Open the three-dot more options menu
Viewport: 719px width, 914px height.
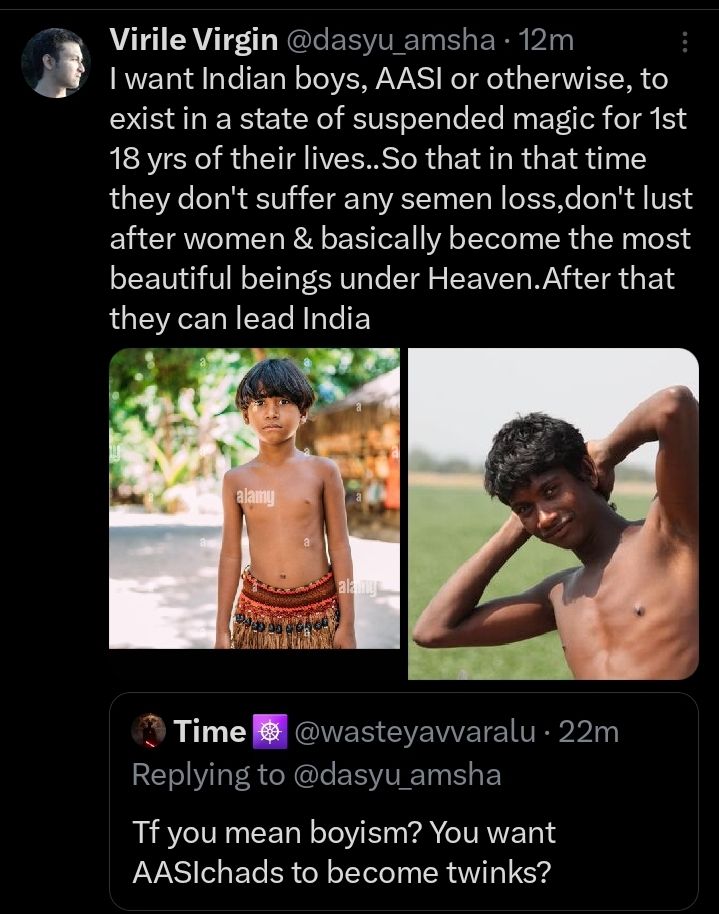684,42
